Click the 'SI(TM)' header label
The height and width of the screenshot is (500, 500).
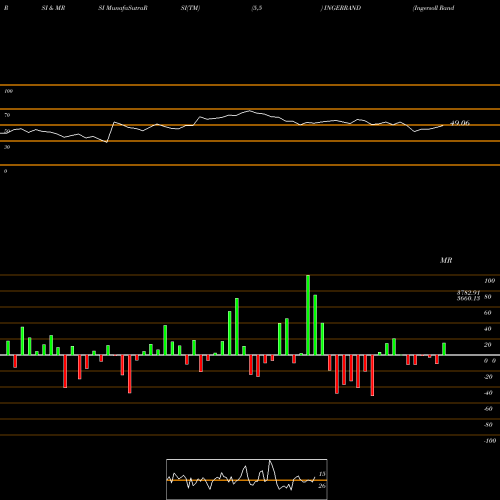190,8
